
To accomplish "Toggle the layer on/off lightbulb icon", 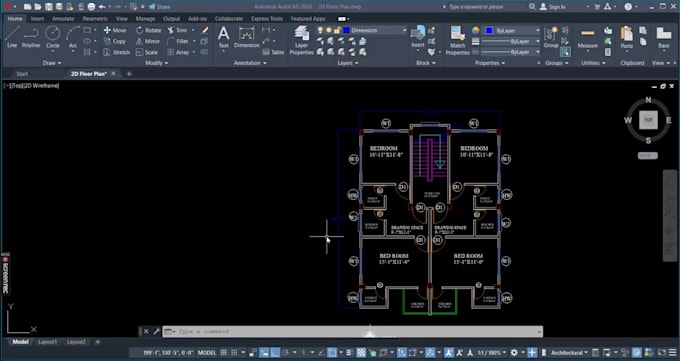I will point(320,30).
